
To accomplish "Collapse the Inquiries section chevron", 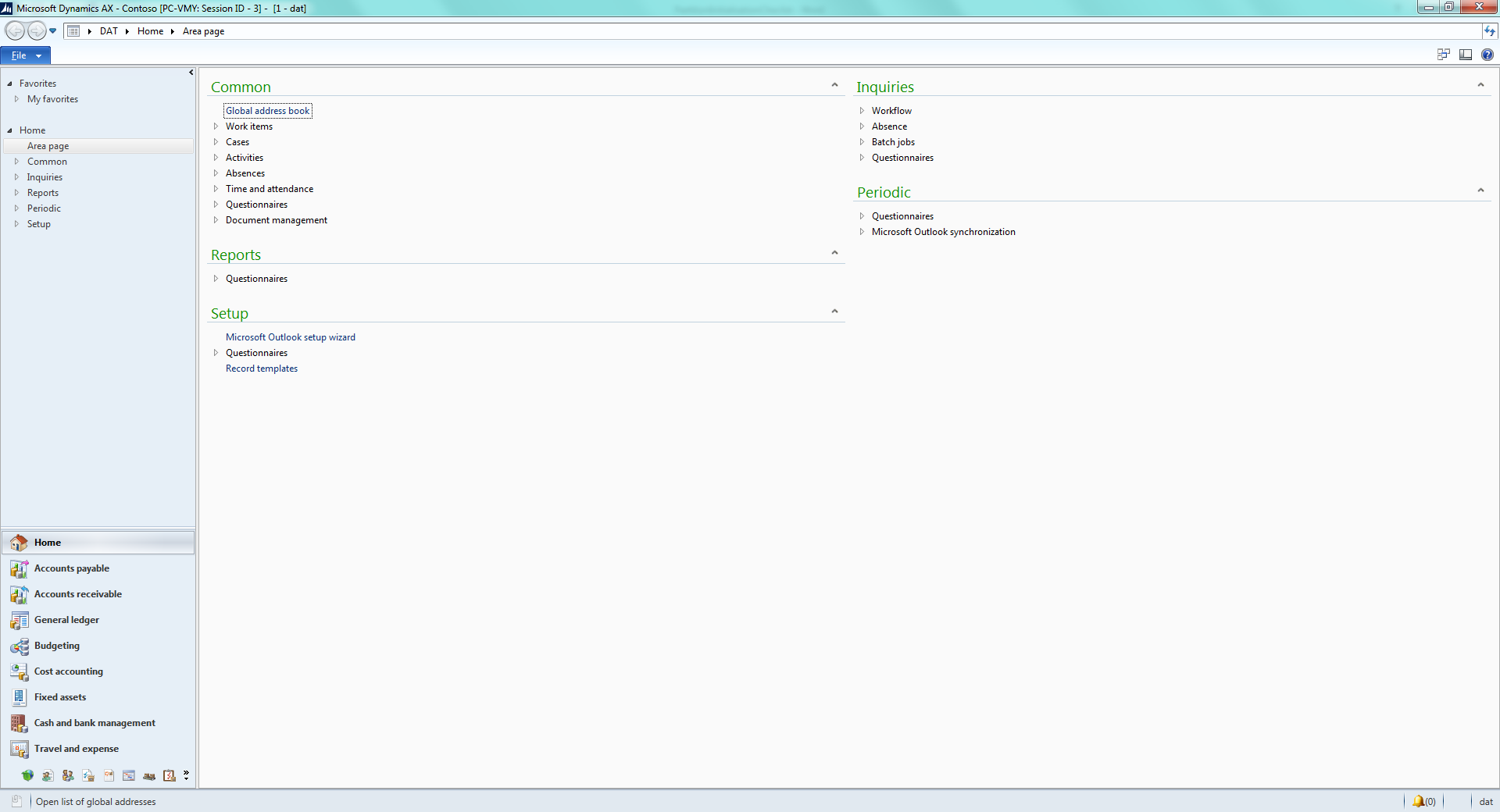I will point(1480,85).
